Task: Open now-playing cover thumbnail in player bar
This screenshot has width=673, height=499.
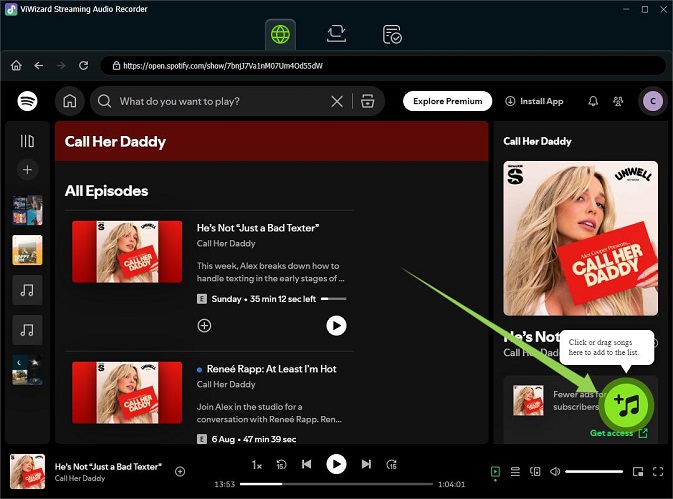Action: click(x=27, y=472)
